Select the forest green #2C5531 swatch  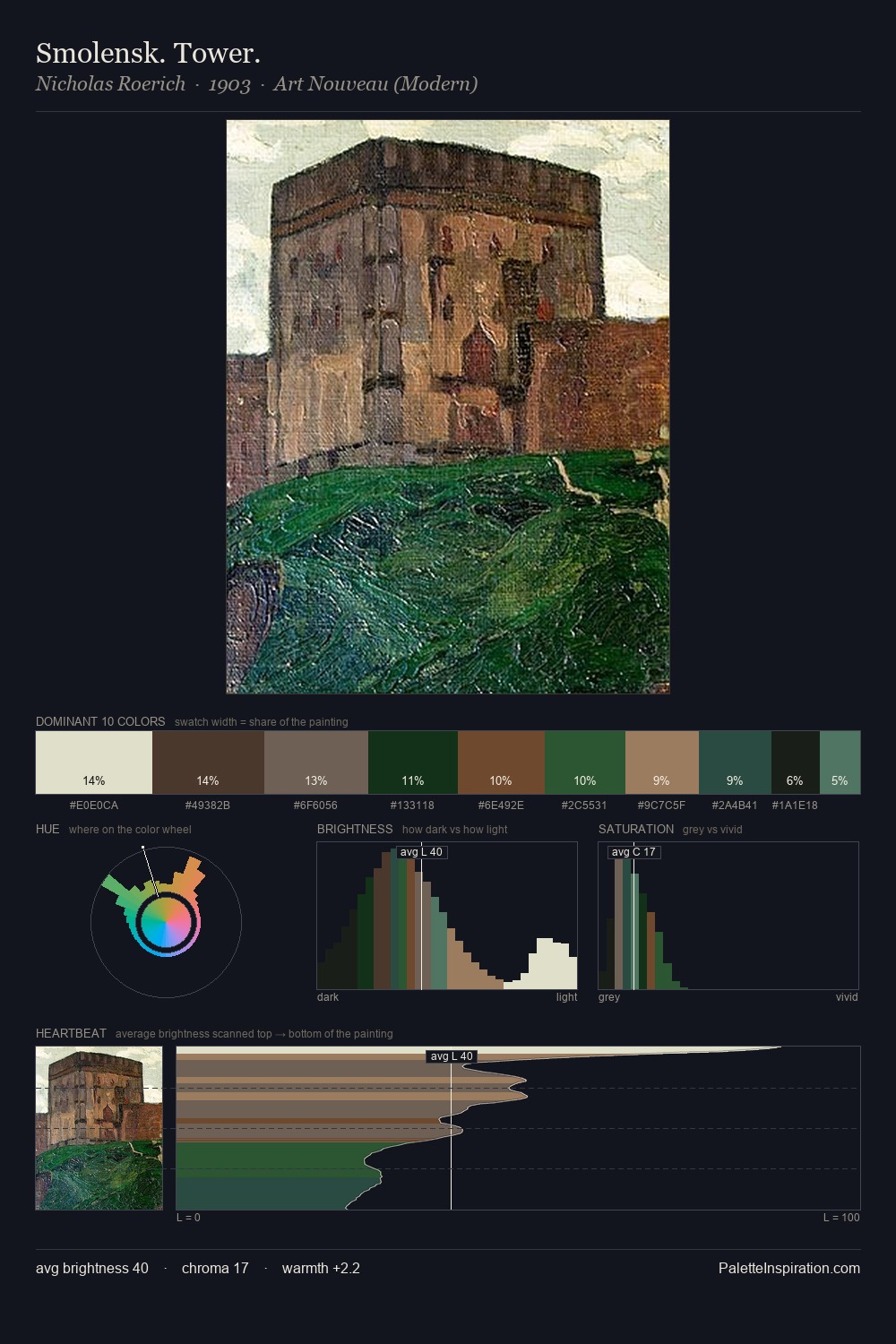(585, 762)
